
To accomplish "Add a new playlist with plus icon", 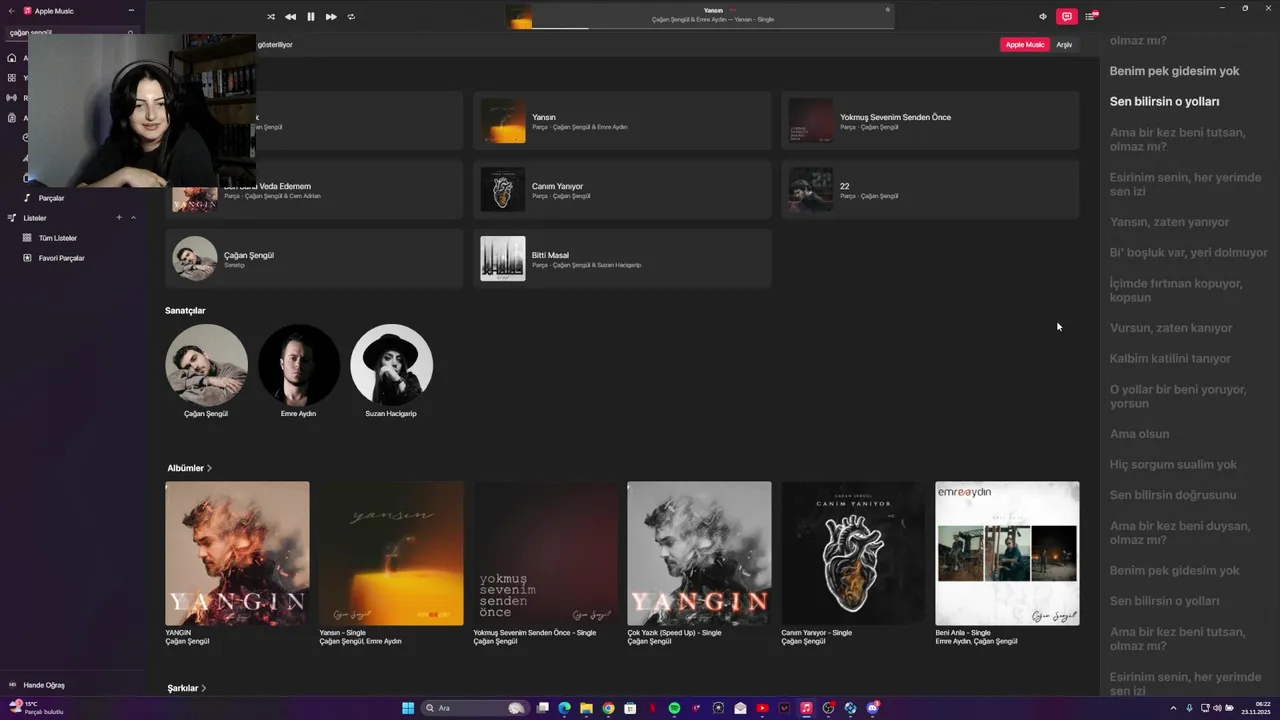I will point(119,218).
